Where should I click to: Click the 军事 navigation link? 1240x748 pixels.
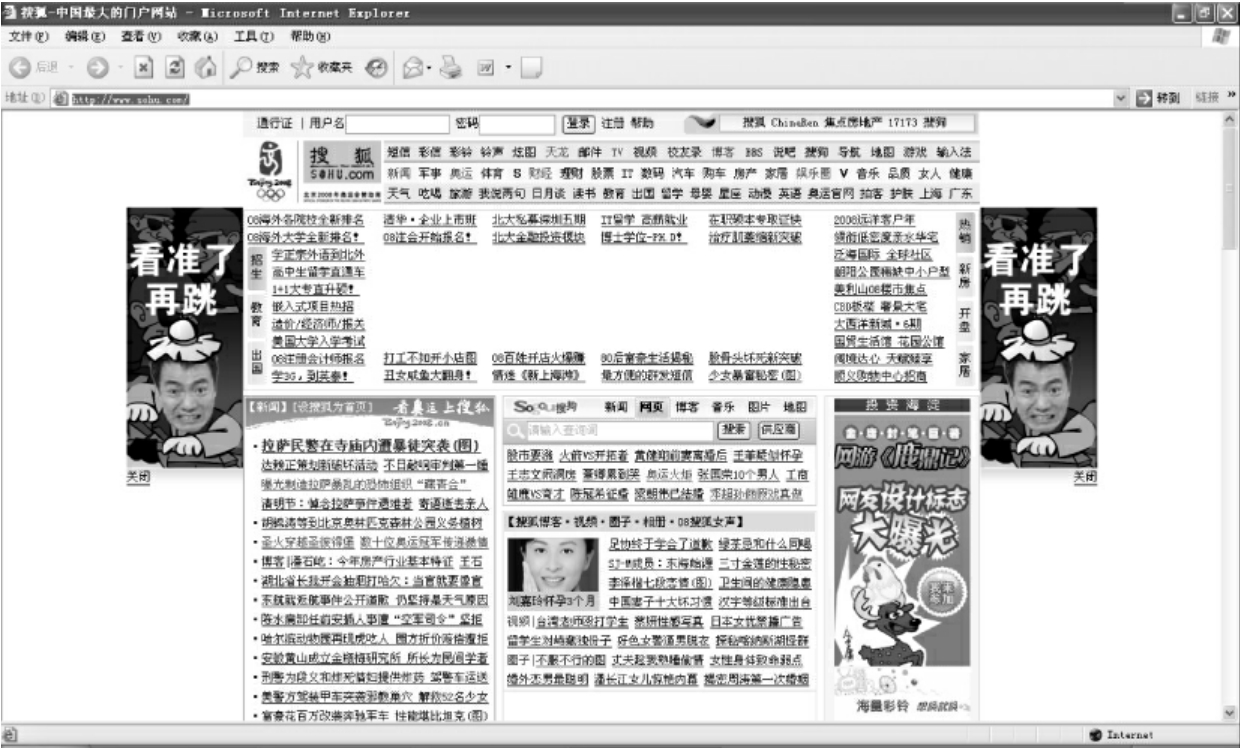(x=430, y=173)
